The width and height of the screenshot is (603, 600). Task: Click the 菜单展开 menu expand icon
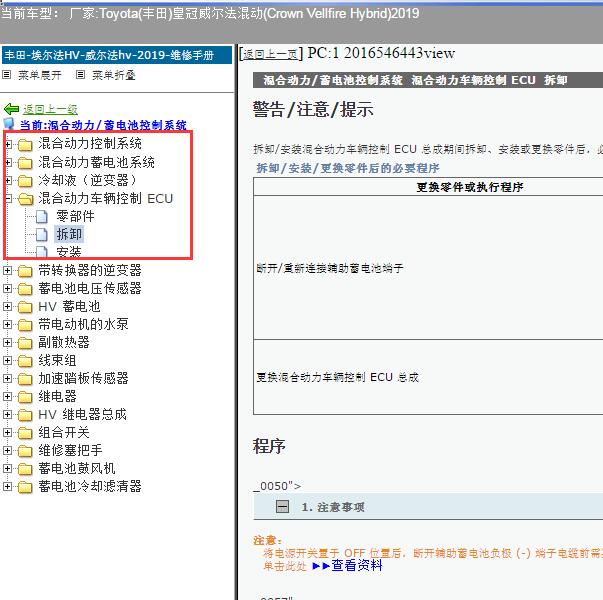point(8,75)
